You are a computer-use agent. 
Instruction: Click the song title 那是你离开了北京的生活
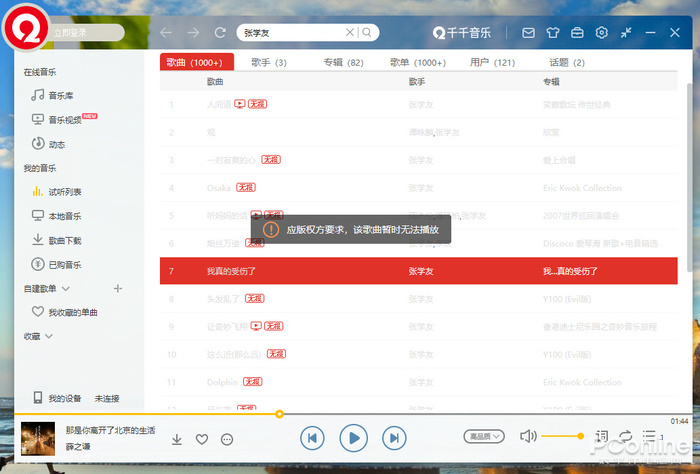[111, 430]
